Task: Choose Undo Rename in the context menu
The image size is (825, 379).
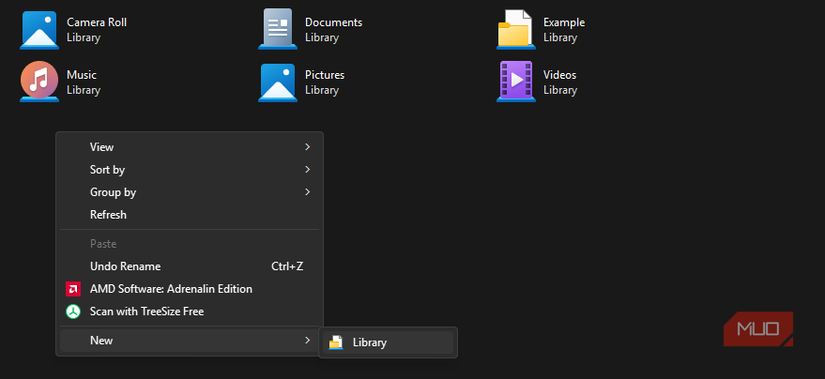Action: (x=189, y=266)
